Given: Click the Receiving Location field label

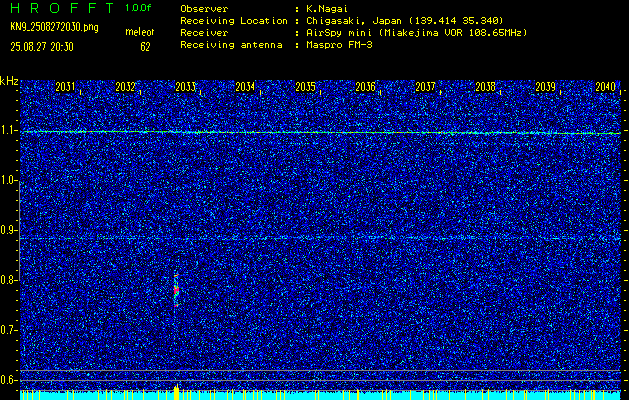Looking at the screenshot, I should (234, 21).
